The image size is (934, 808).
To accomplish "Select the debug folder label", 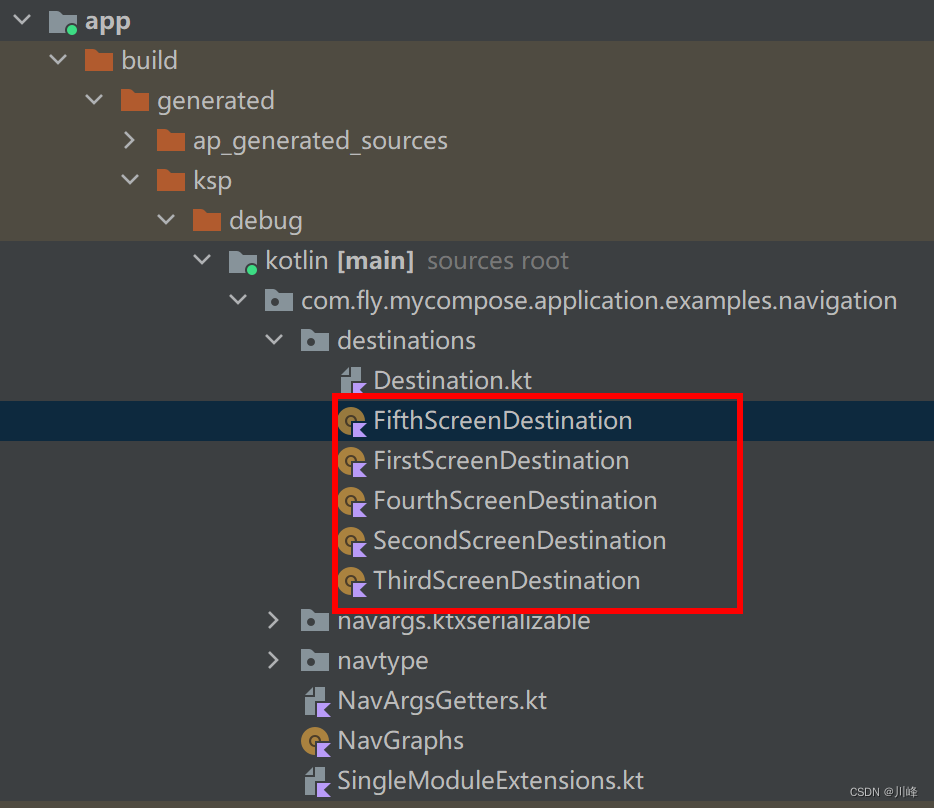I will pos(266,221).
